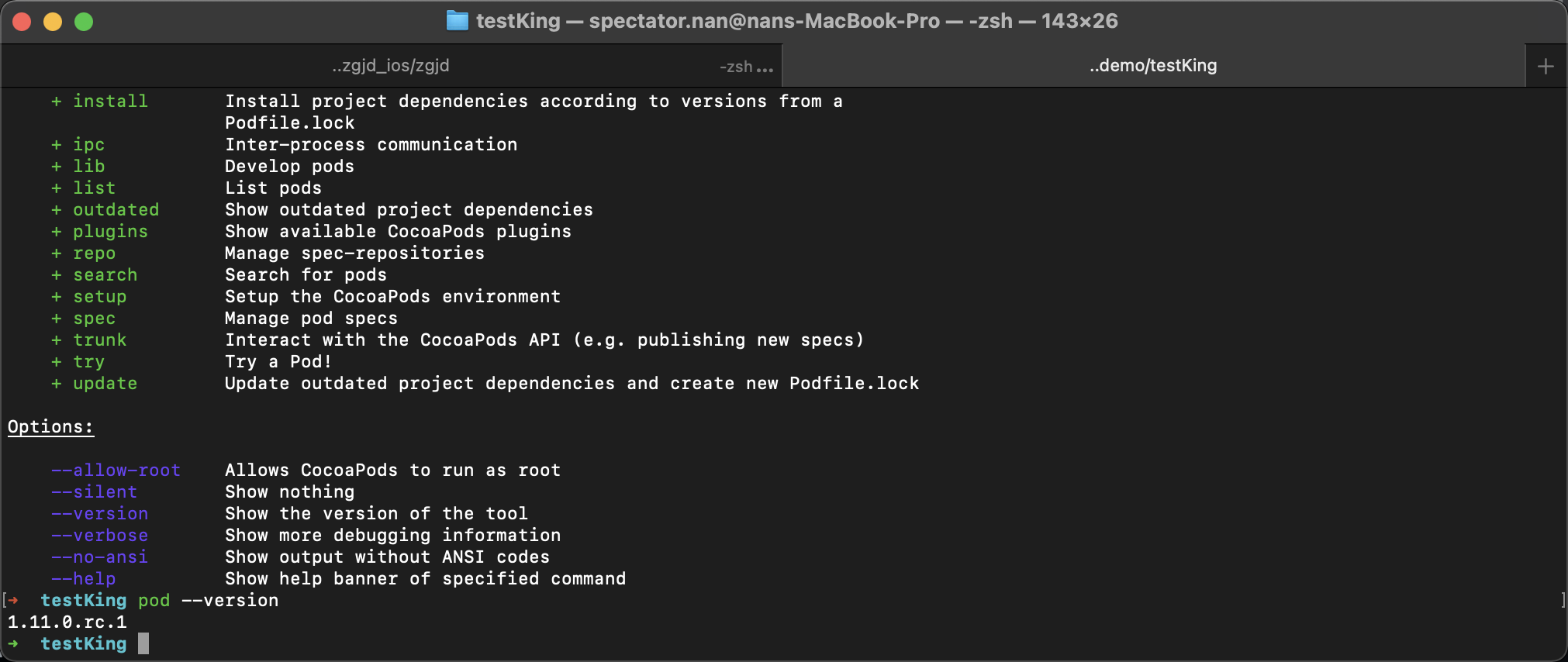Click the --verbose option text
1568x662 pixels.
pyautogui.click(x=100, y=535)
